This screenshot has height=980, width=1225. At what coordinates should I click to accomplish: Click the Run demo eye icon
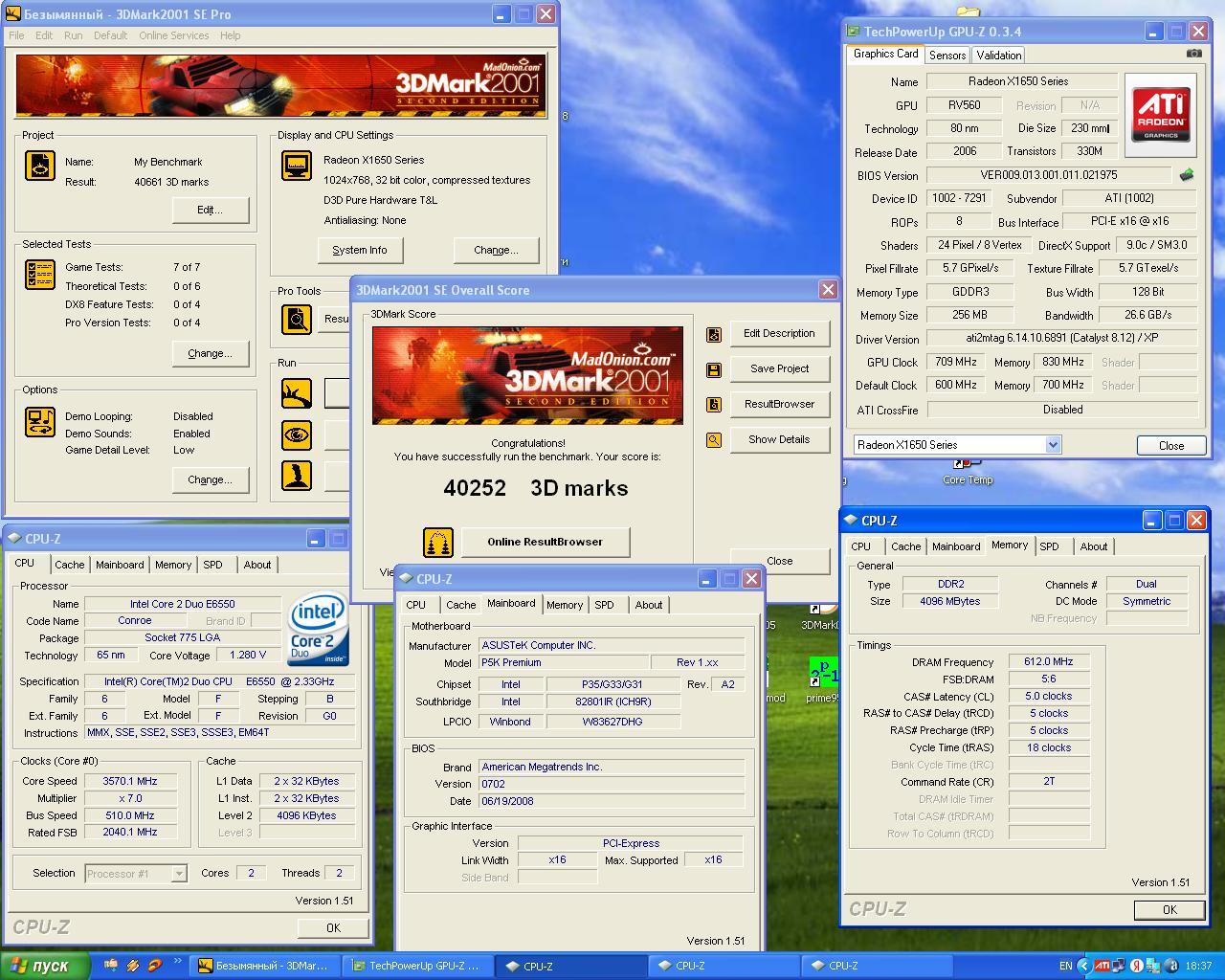pos(297,434)
